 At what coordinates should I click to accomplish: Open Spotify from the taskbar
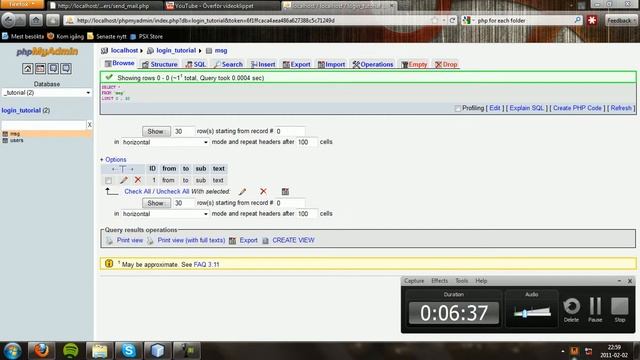coord(71,351)
